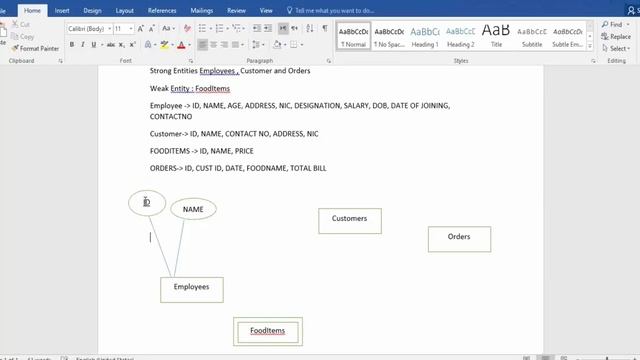Apply the Heading 2 style
Image resolution: width=640 pixels, height=360 pixels.
[x=460, y=36]
